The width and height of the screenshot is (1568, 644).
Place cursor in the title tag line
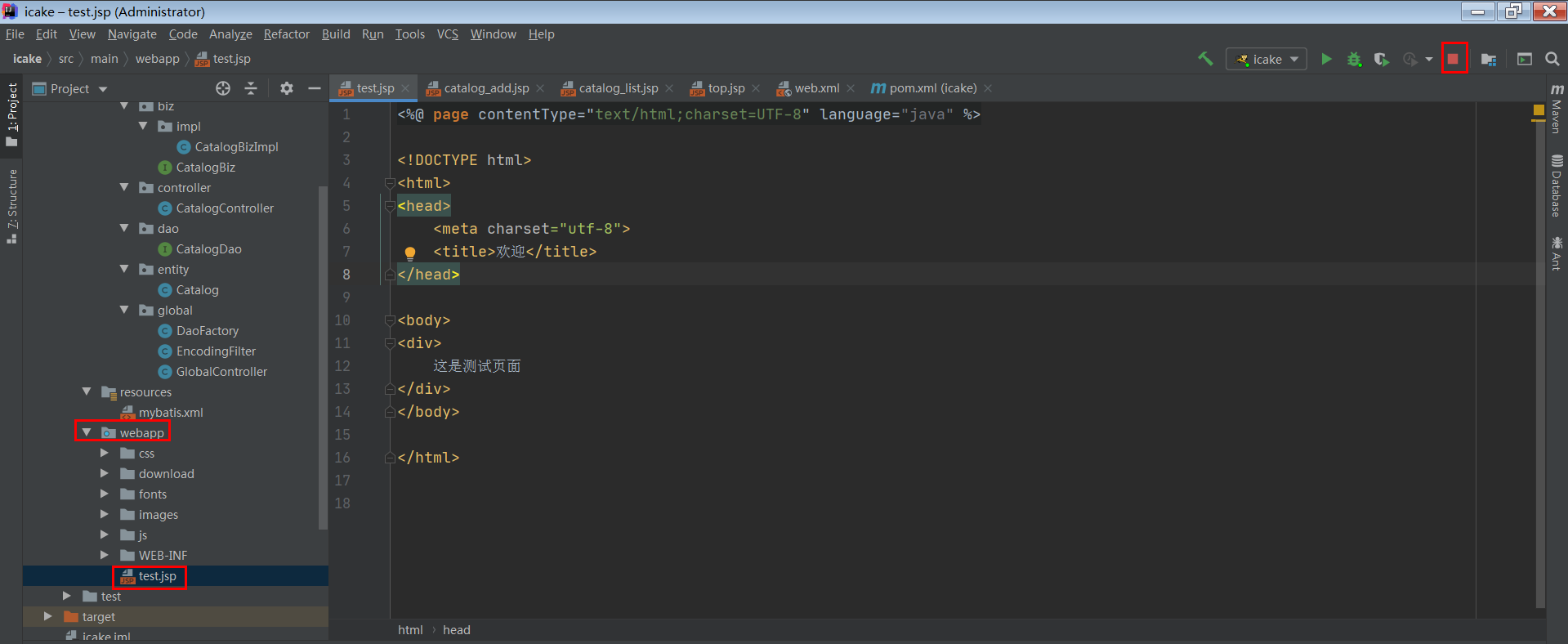[515, 252]
